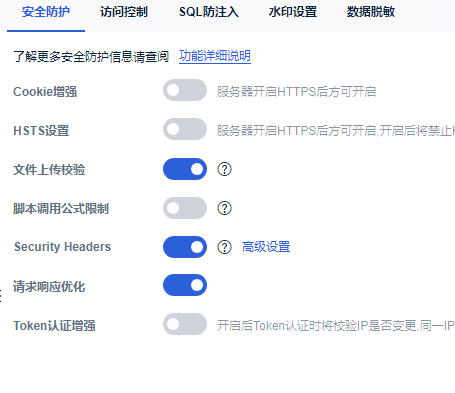Click the Cookie增强 HTTPS hint text
This screenshot has height=393, width=455.
pyautogui.click(x=296, y=92)
